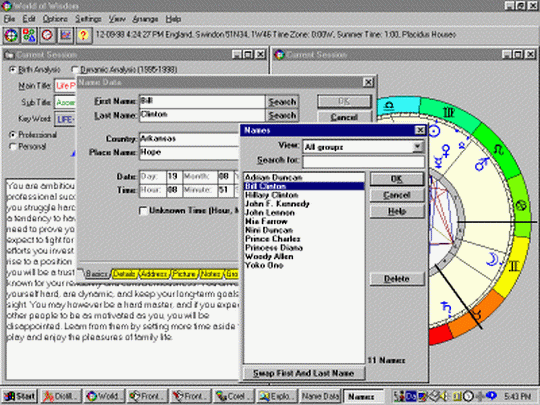Click the Delete button
This screenshot has height=405, width=540.
pyautogui.click(x=397, y=279)
